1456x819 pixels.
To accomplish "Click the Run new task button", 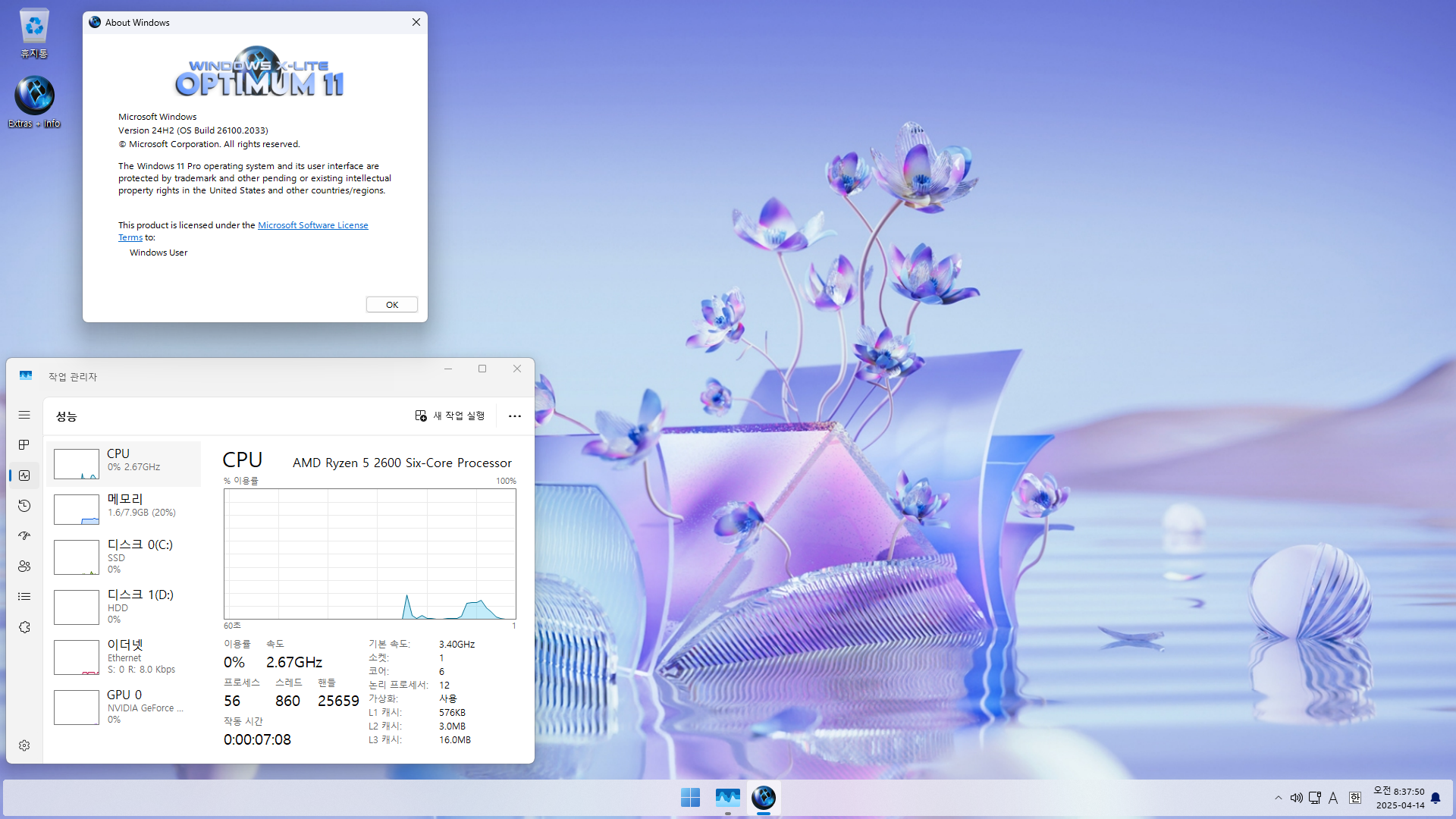I will coord(450,416).
